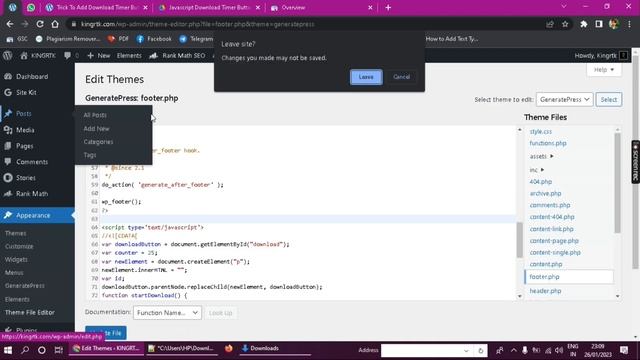Bookmark page with star icon
Image resolution: width=640 pixels, height=360 pixels.
(565, 24)
